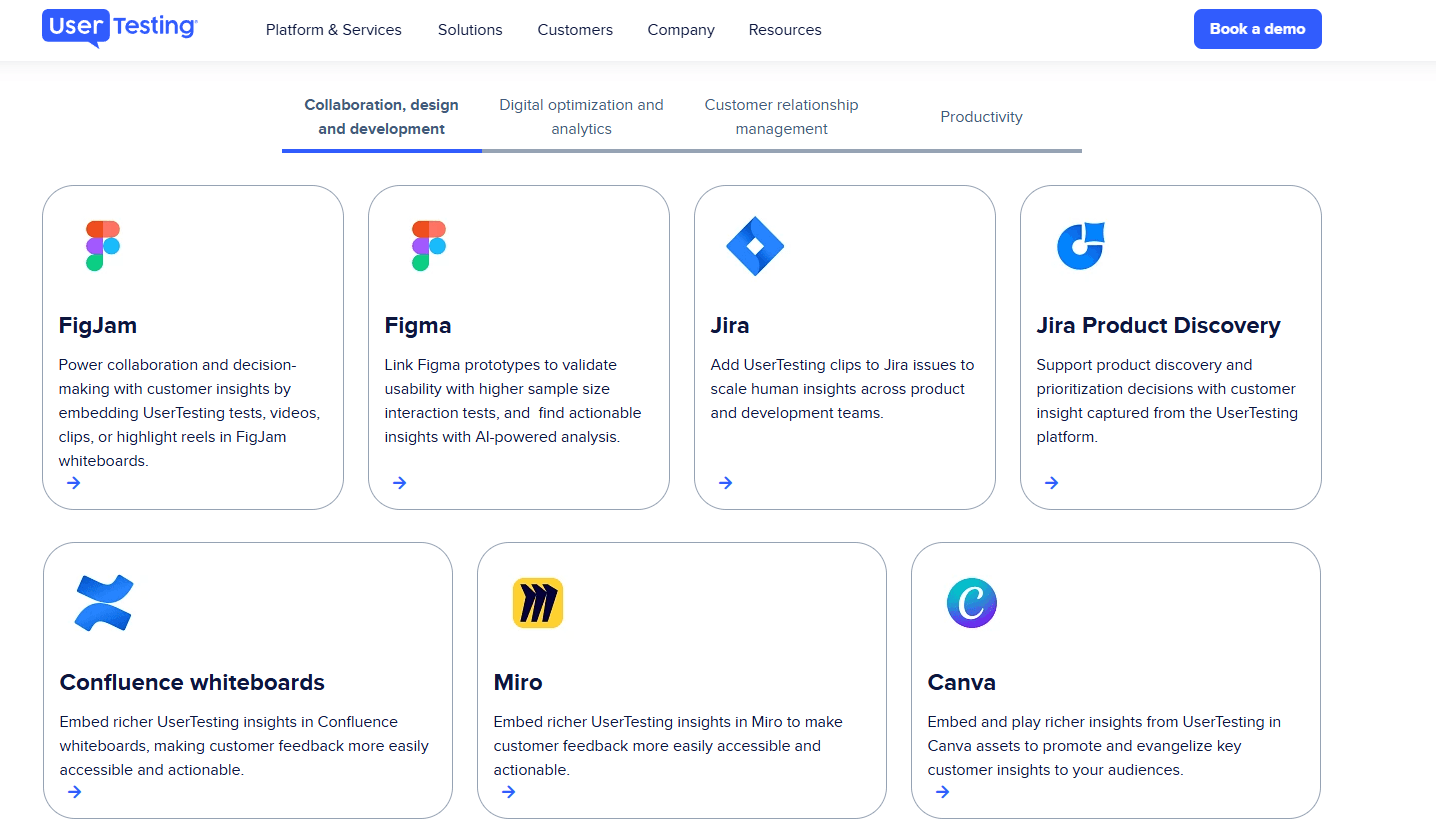Open the Customers menu
Viewport: 1436px width, 824px height.
point(575,30)
